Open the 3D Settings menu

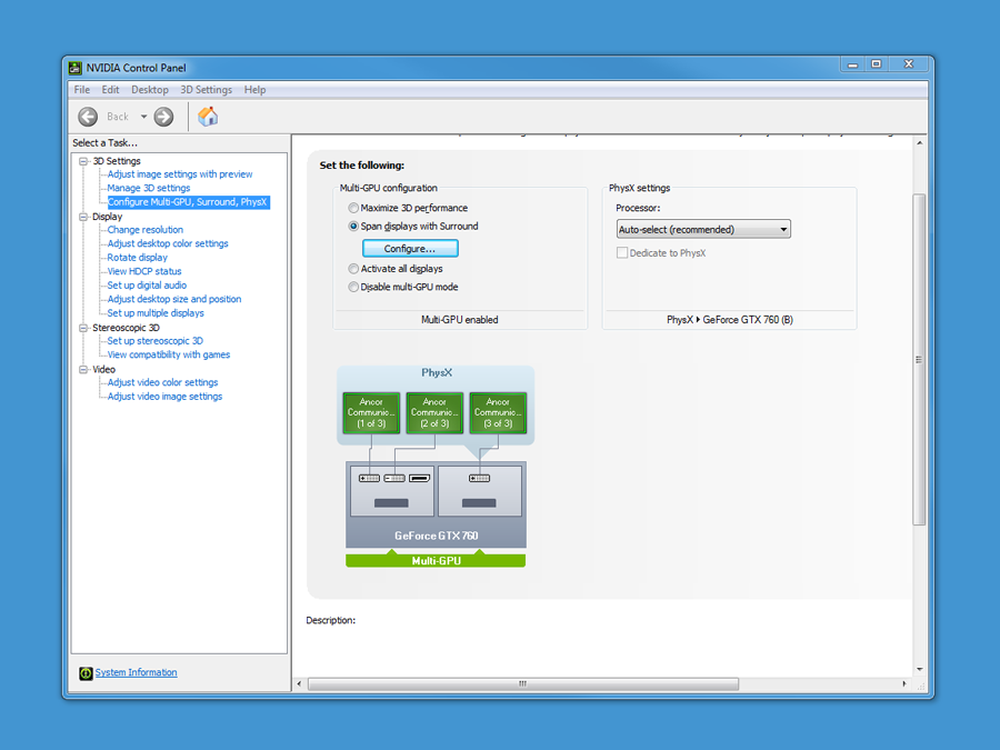pyautogui.click(x=206, y=90)
